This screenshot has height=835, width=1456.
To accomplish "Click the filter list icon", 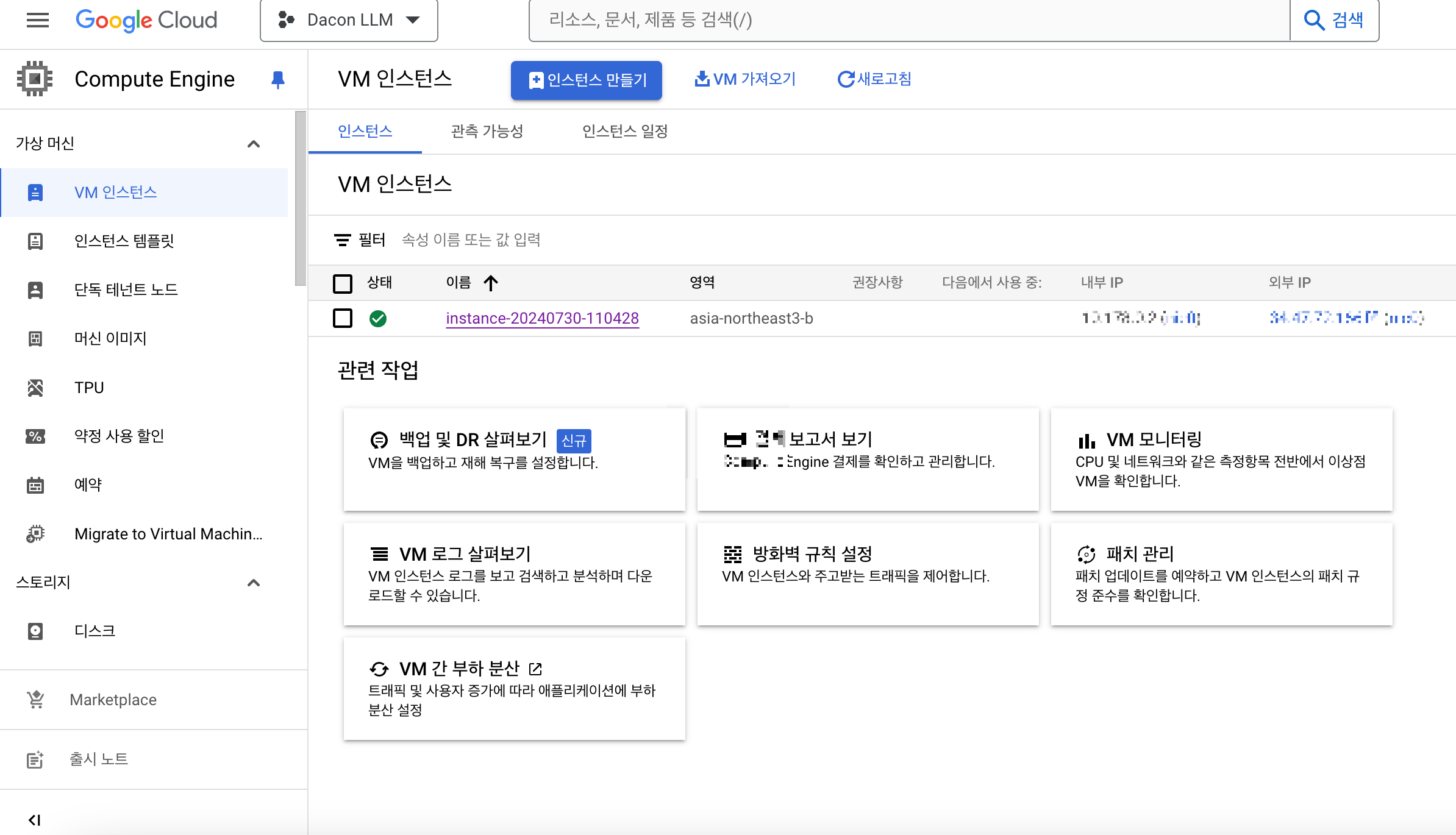I will point(342,240).
